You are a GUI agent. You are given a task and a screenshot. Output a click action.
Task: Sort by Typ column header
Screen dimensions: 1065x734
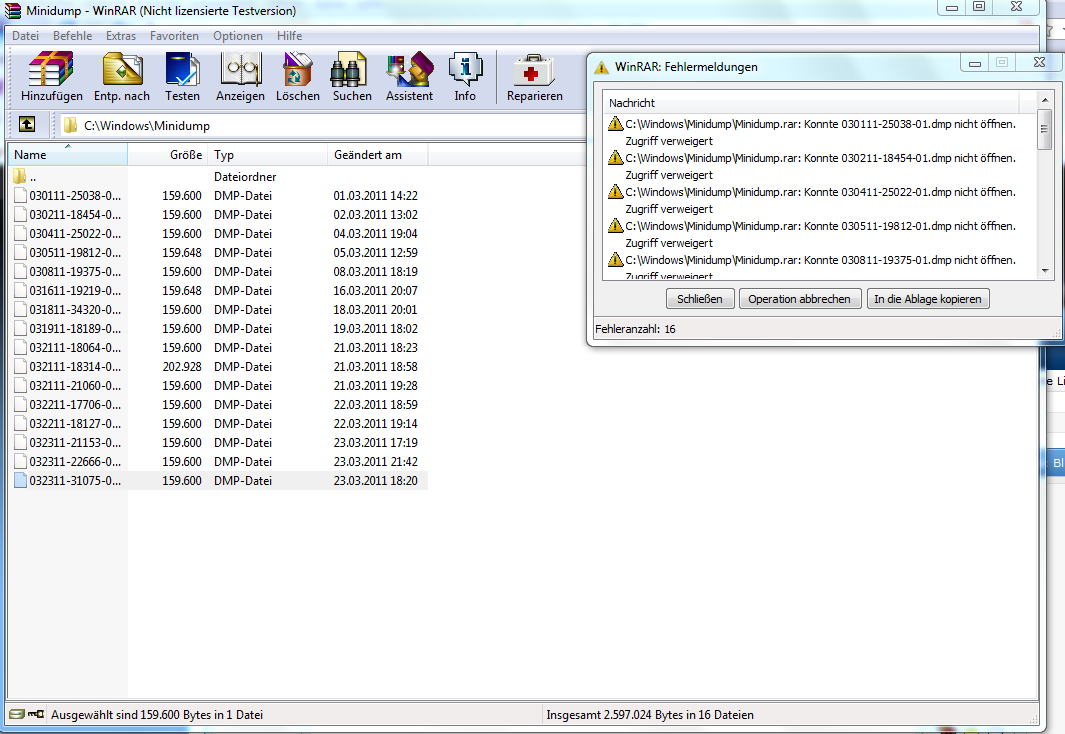click(x=268, y=155)
